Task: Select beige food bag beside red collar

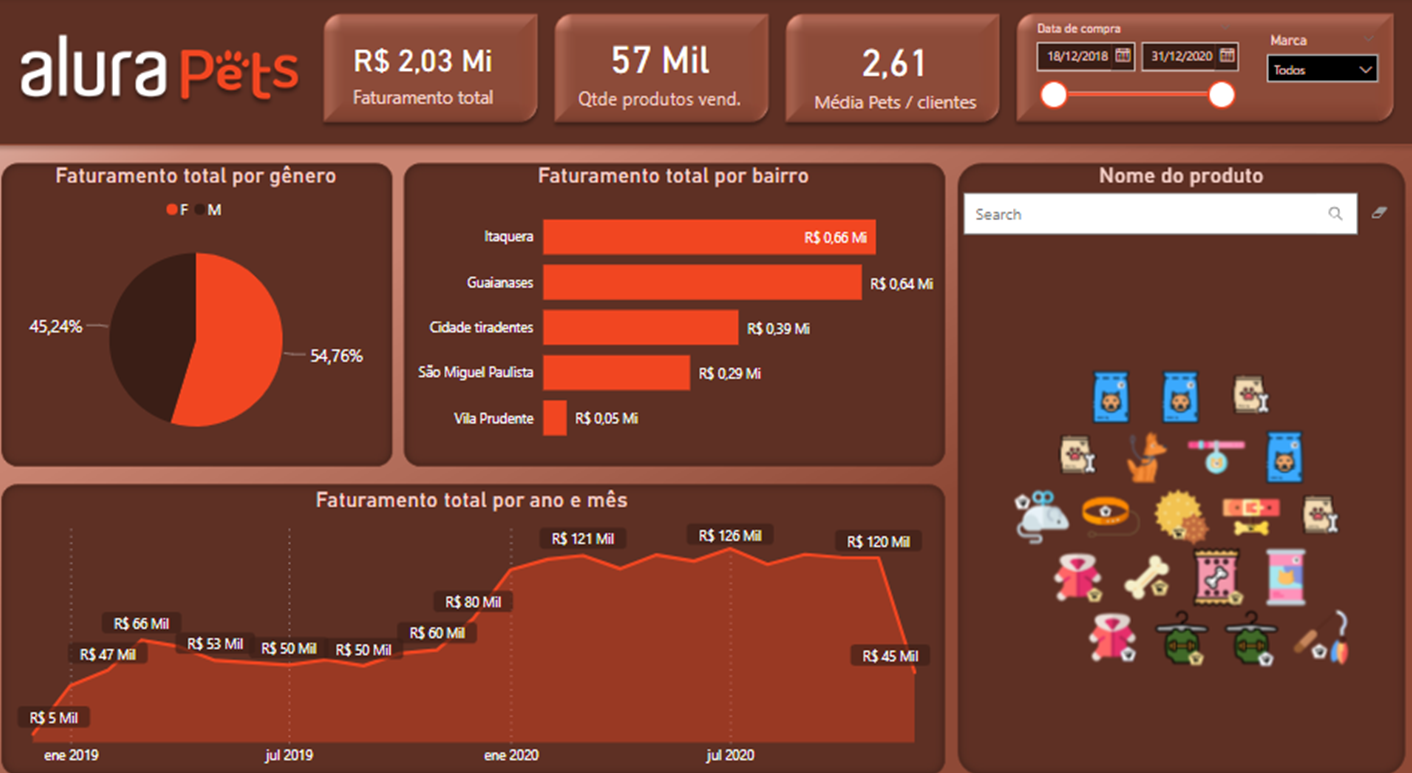Action: coord(1320,515)
